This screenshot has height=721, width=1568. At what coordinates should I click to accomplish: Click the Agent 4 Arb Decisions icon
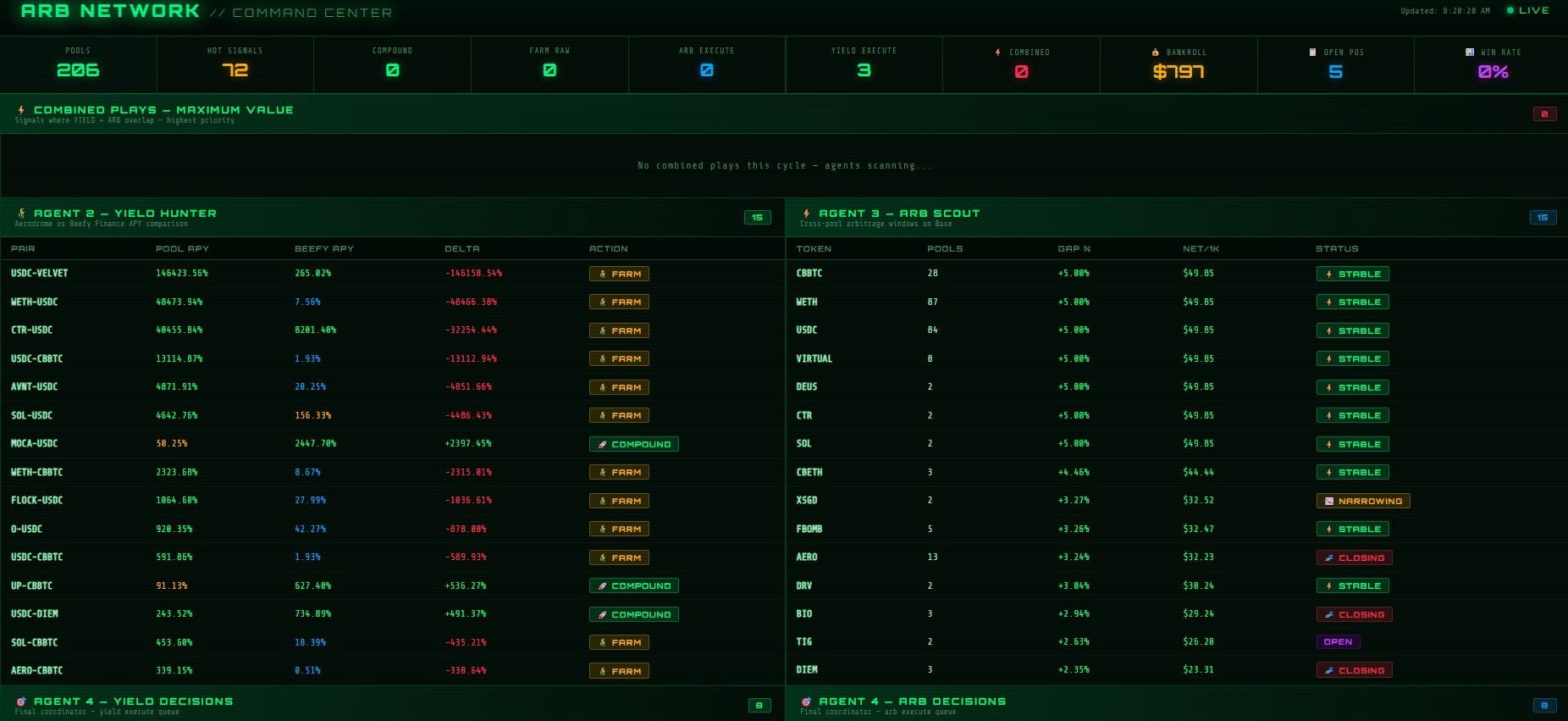tap(807, 702)
